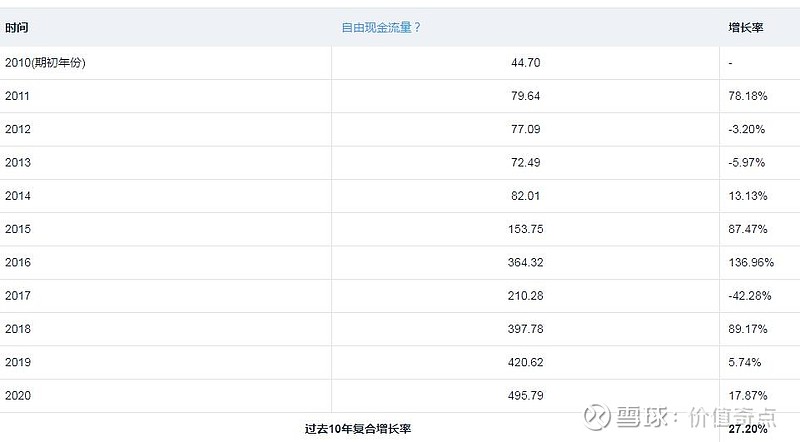Select the 2017 year cell
Viewport: 800px width, 442px height.
(17, 296)
